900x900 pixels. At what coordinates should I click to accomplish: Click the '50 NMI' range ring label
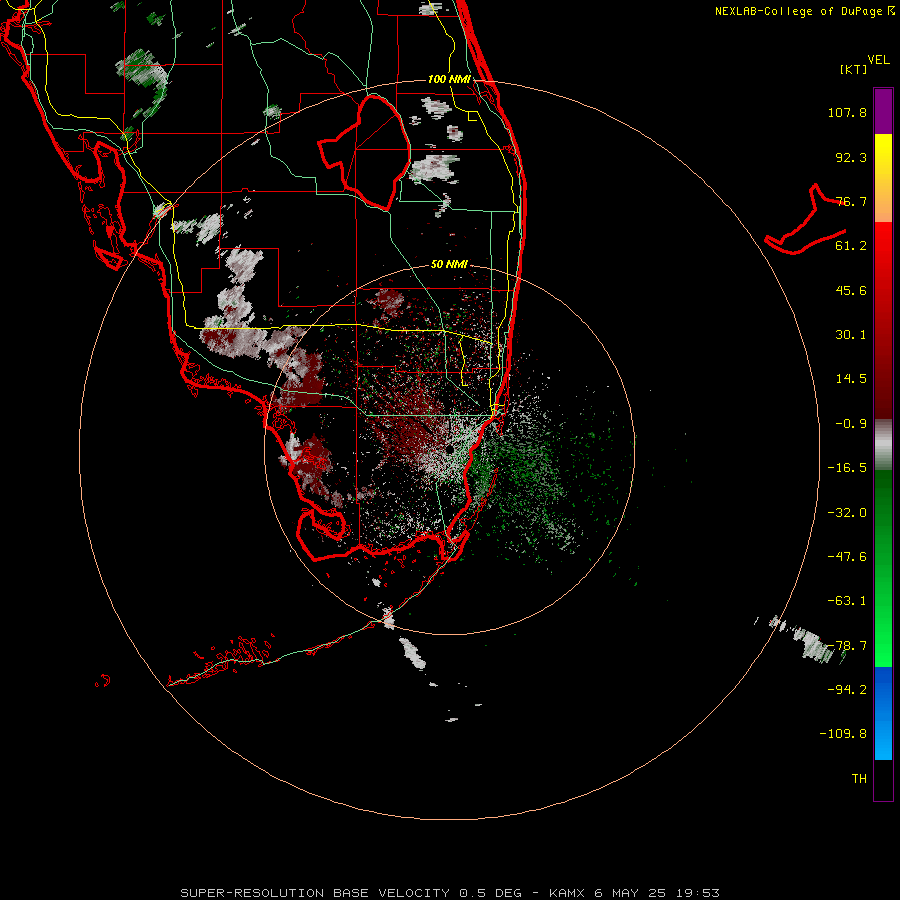point(449,265)
